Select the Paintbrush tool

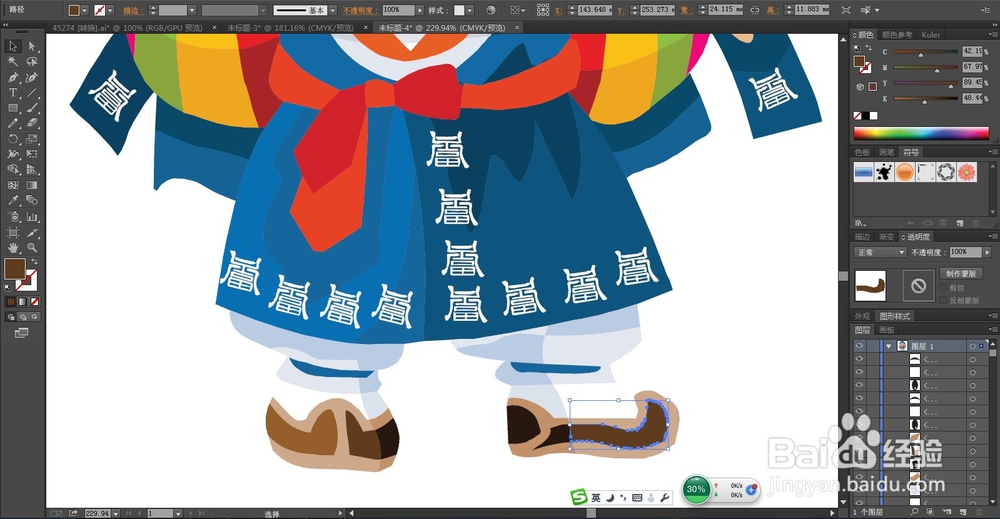pos(31,108)
